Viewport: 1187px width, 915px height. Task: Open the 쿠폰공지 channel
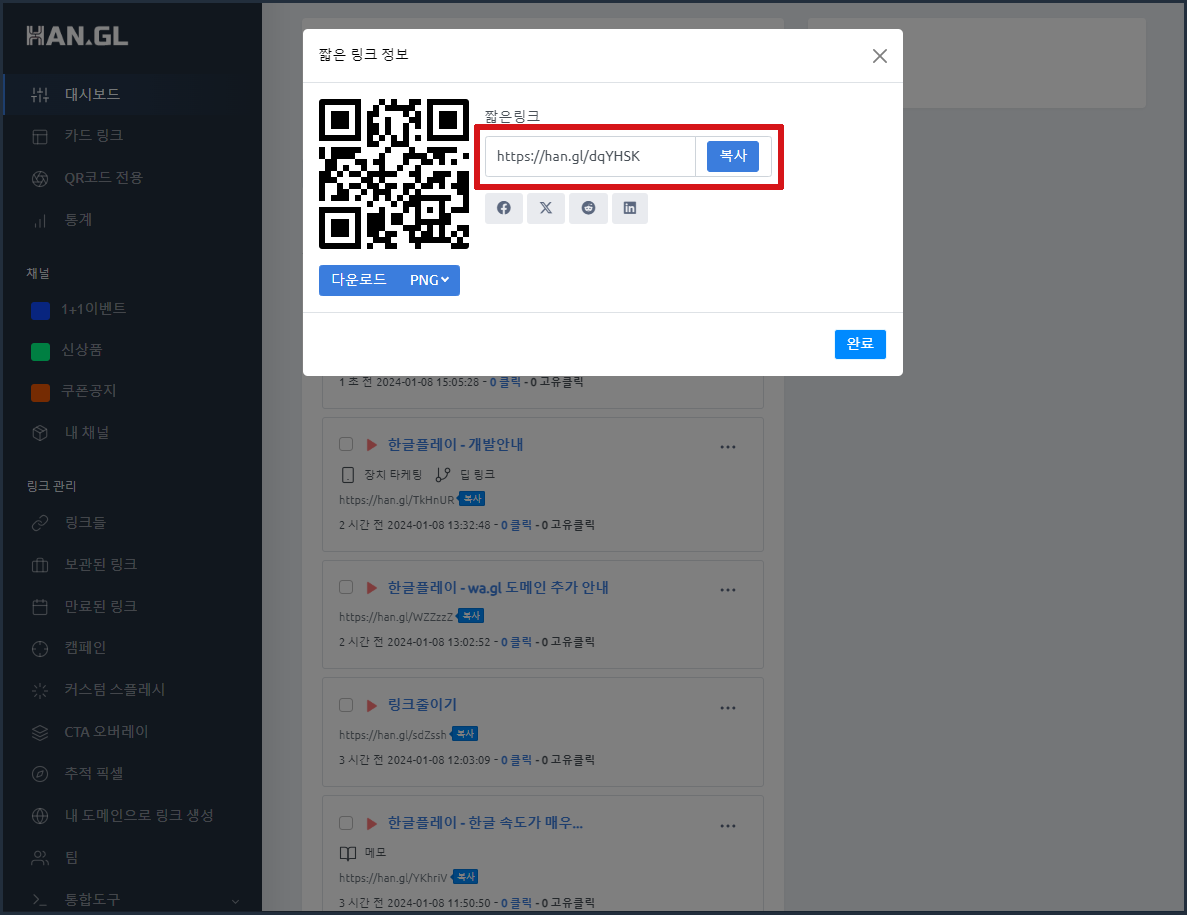[x=89, y=391]
